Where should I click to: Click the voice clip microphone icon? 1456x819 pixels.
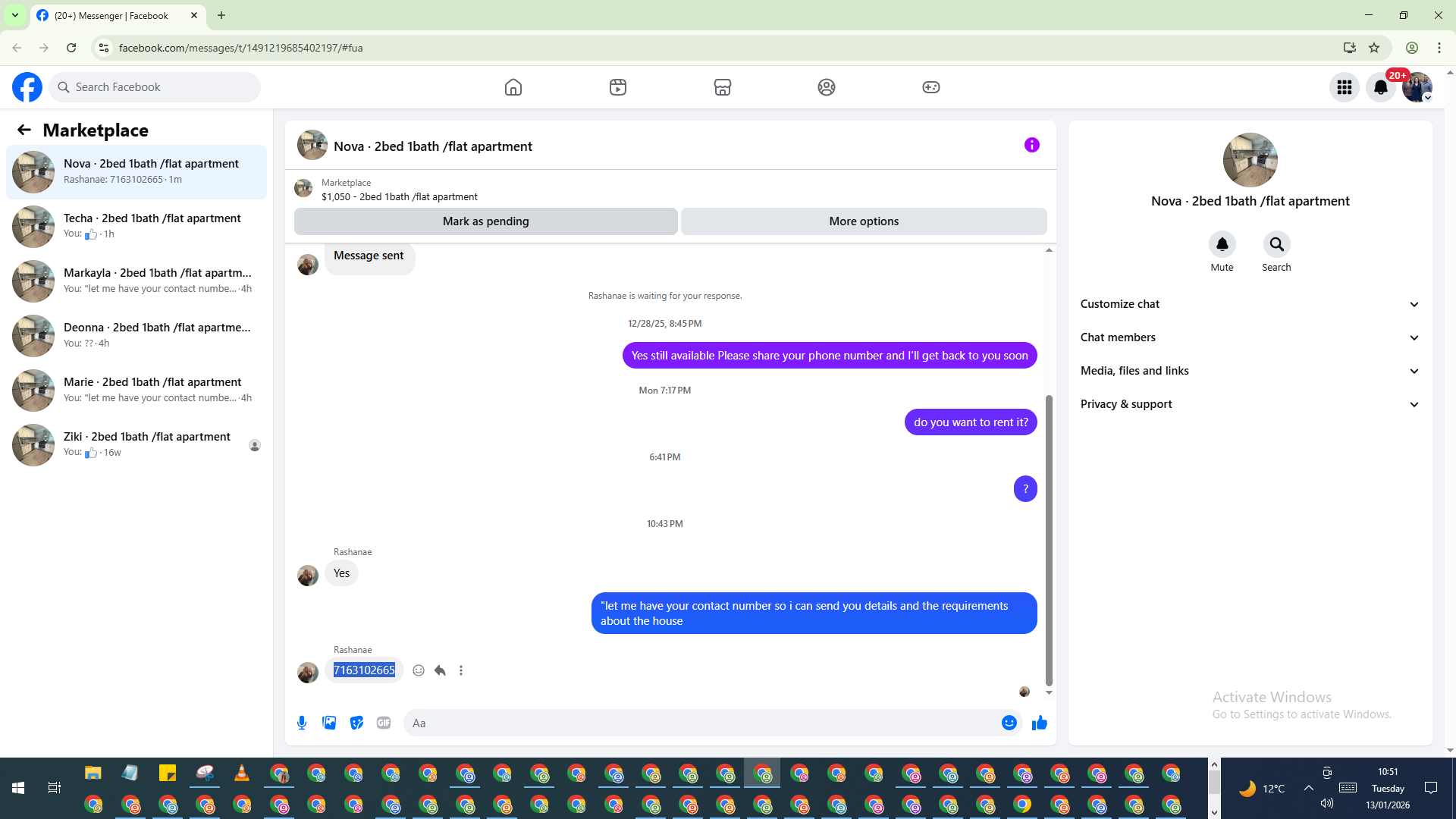(x=302, y=723)
